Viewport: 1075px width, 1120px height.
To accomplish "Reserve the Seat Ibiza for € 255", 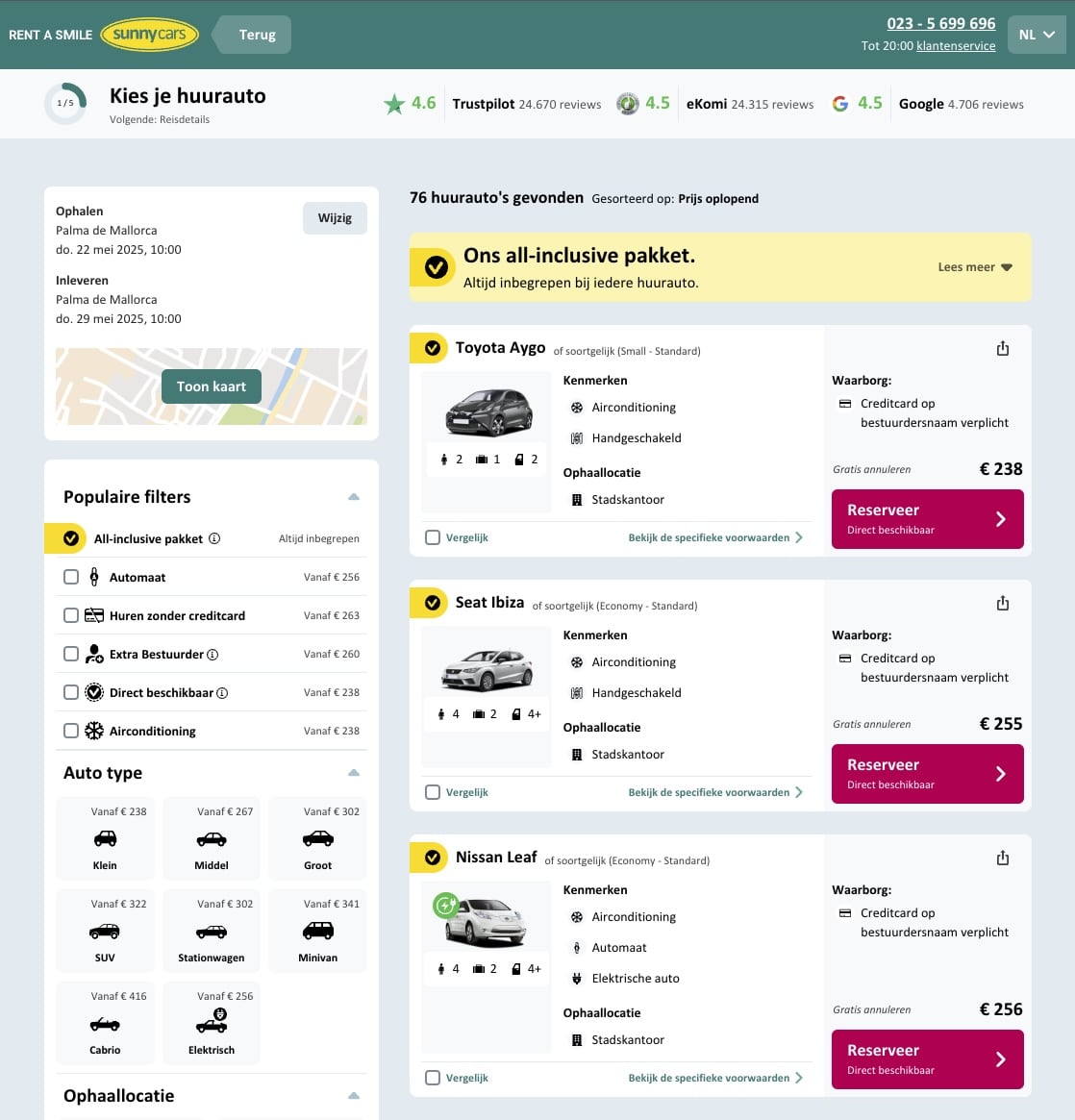I will click(927, 774).
